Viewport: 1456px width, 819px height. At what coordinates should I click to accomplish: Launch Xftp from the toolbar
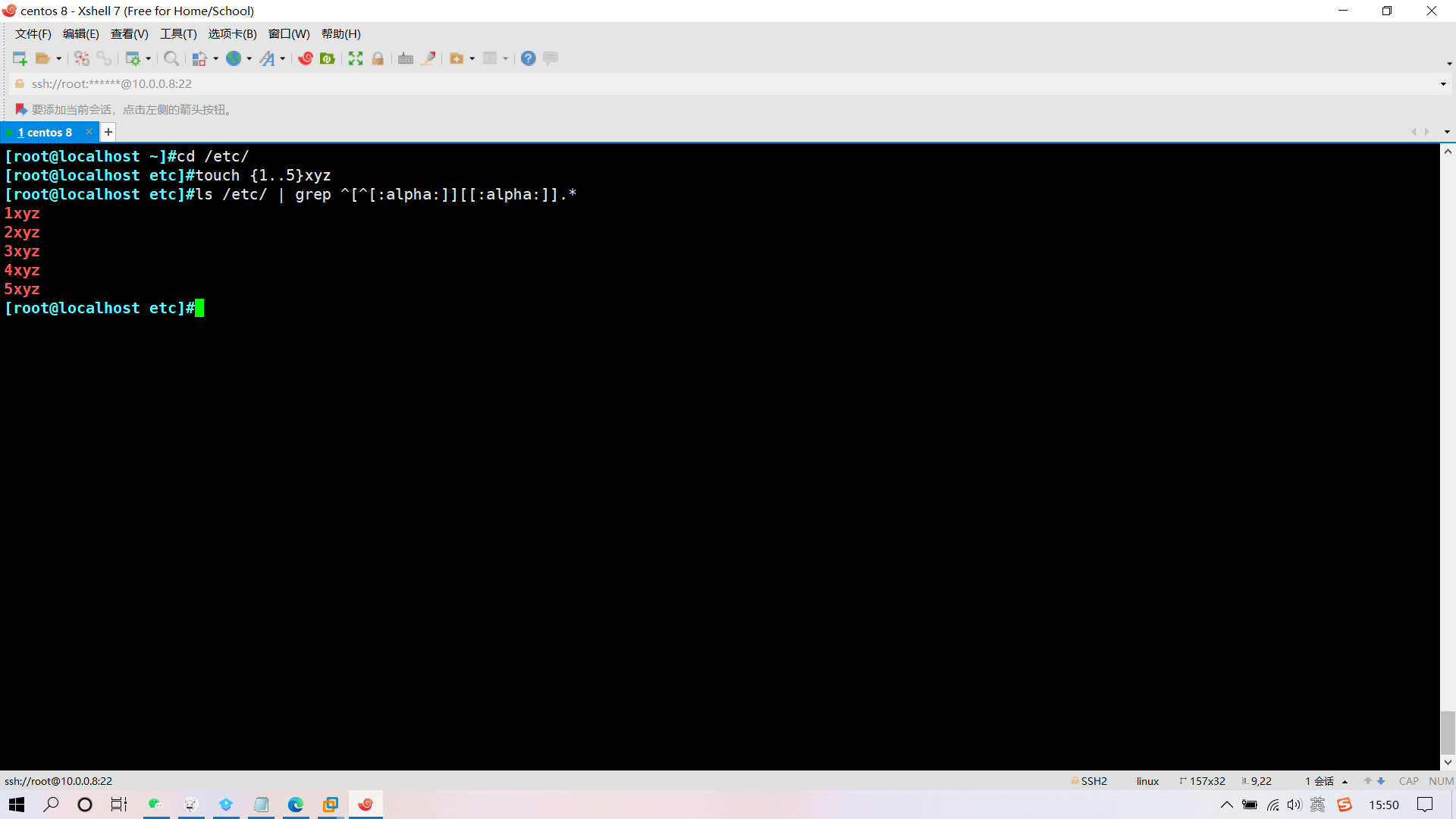pos(328,58)
